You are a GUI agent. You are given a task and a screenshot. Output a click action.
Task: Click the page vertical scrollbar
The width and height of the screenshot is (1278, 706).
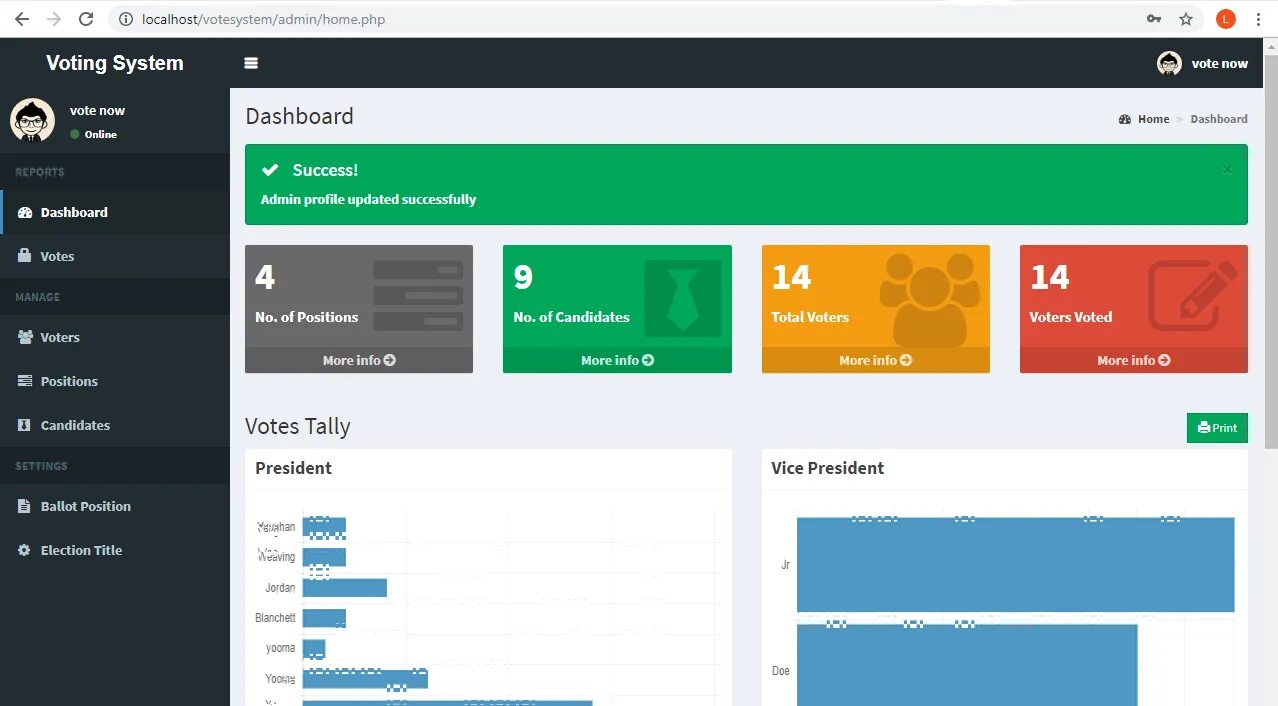pyautogui.click(x=1270, y=250)
